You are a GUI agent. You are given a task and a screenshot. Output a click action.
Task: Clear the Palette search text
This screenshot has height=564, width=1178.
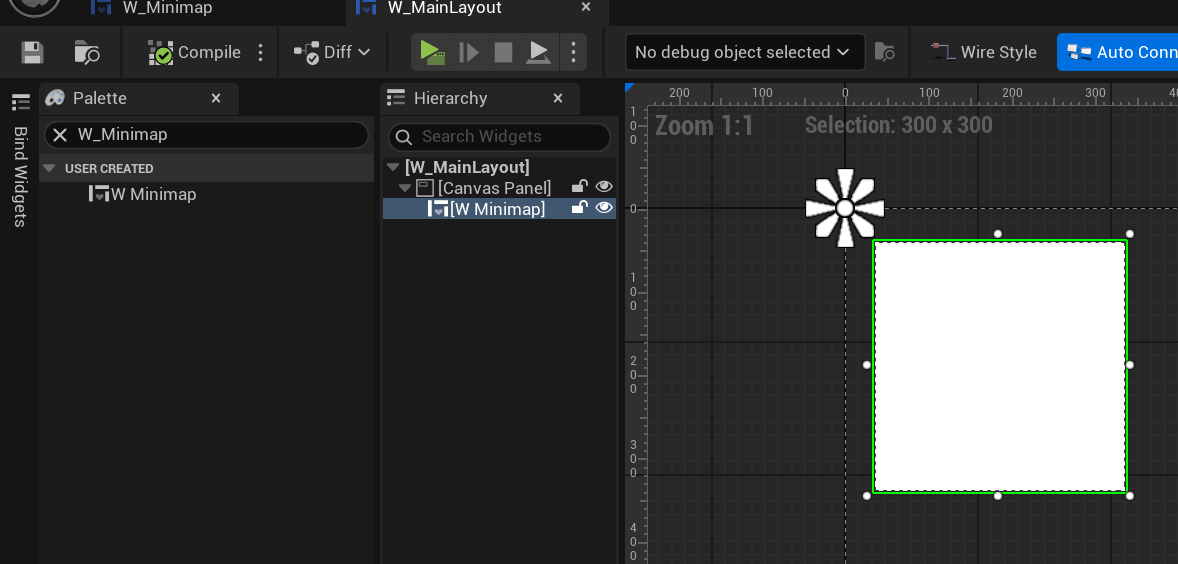[60, 135]
